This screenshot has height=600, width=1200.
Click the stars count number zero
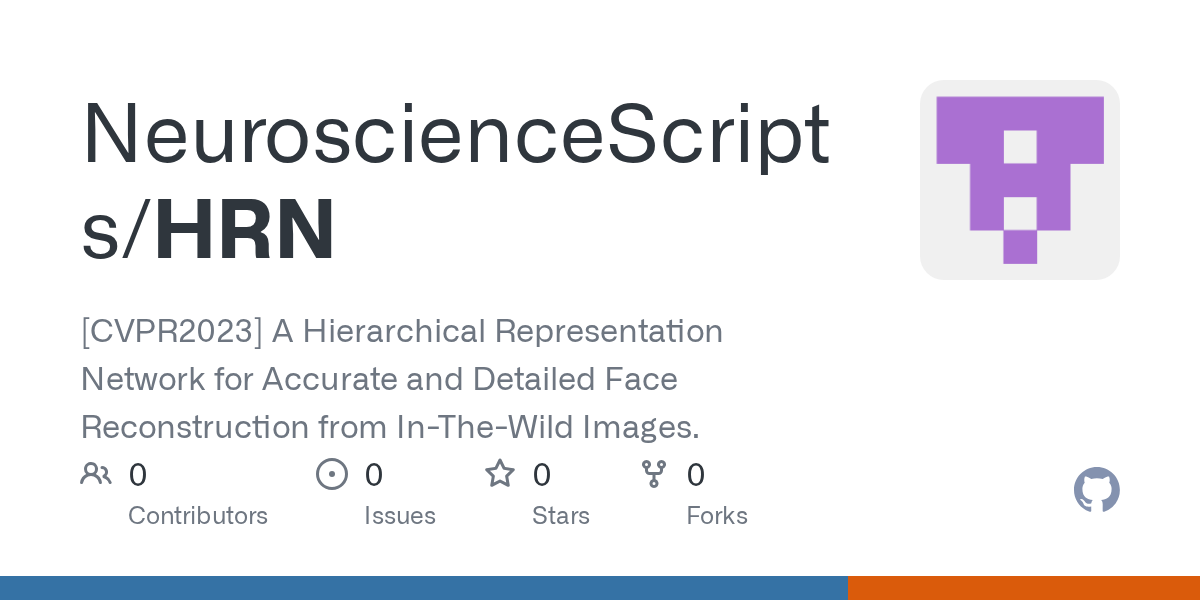tap(542, 475)
